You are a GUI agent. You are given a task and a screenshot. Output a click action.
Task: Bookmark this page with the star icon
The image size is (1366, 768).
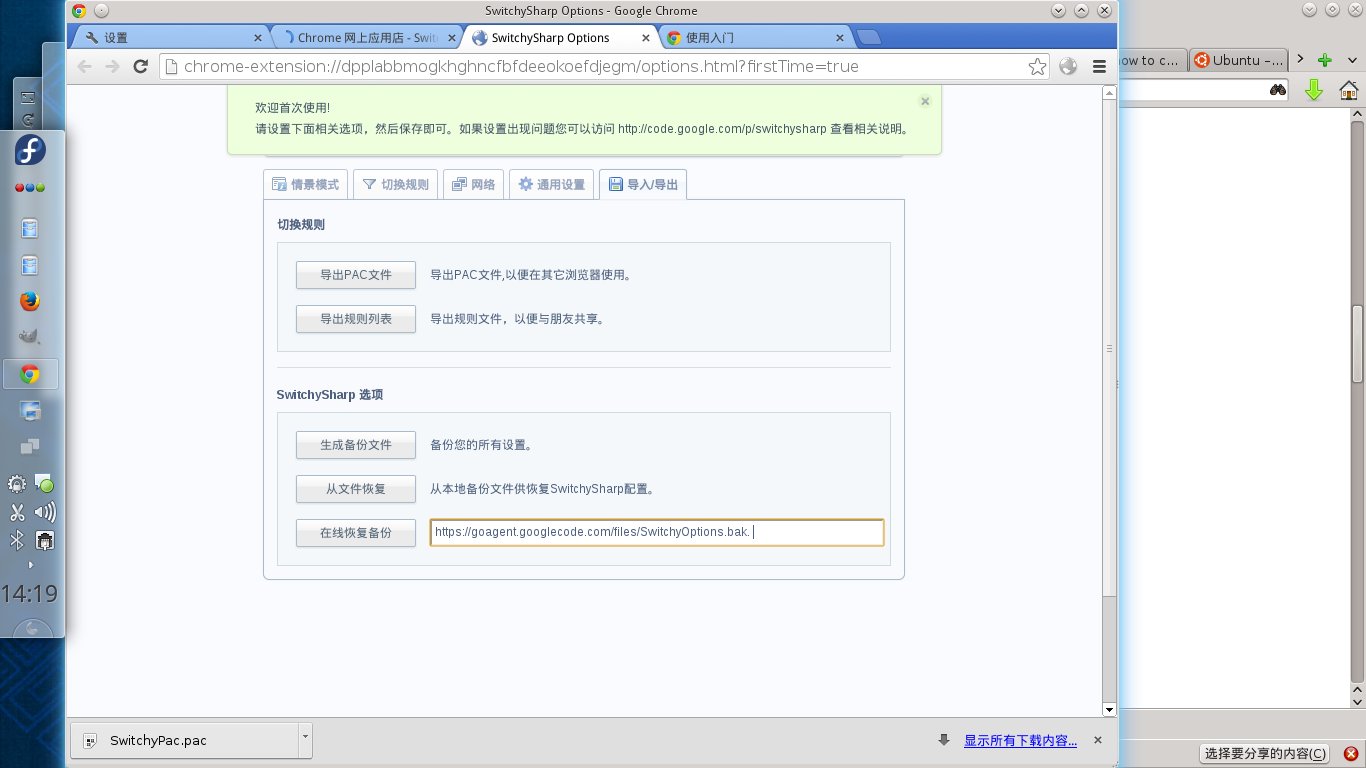[x=1037, y=67]
